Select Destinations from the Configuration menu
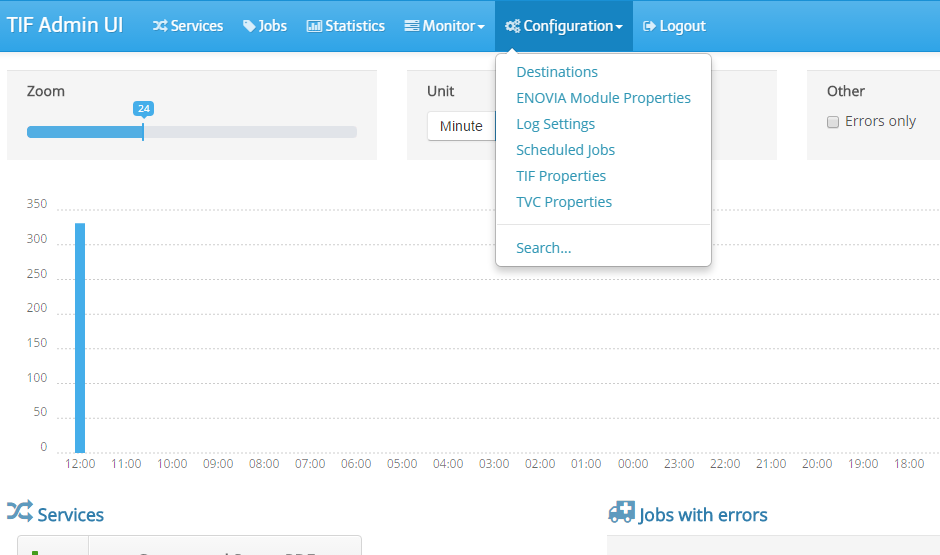940x555 pixels. pos(557,72)
